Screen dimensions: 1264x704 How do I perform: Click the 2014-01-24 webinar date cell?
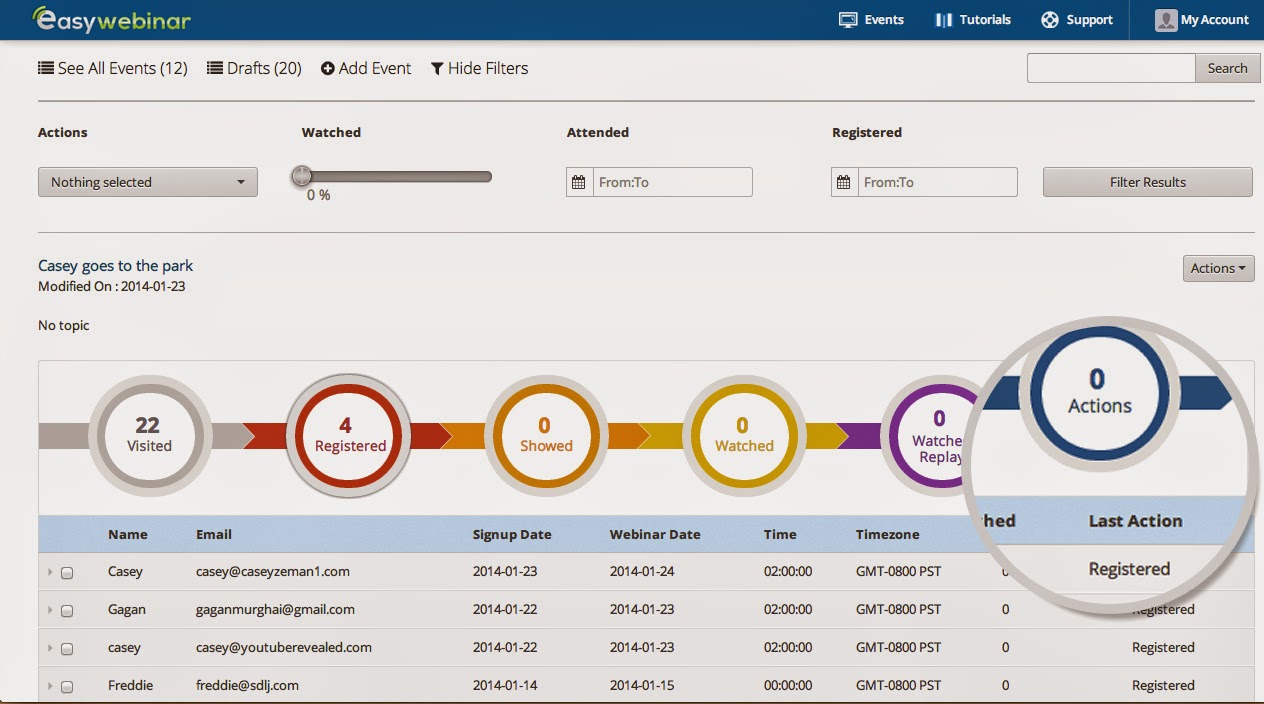(x=642, y=571)
